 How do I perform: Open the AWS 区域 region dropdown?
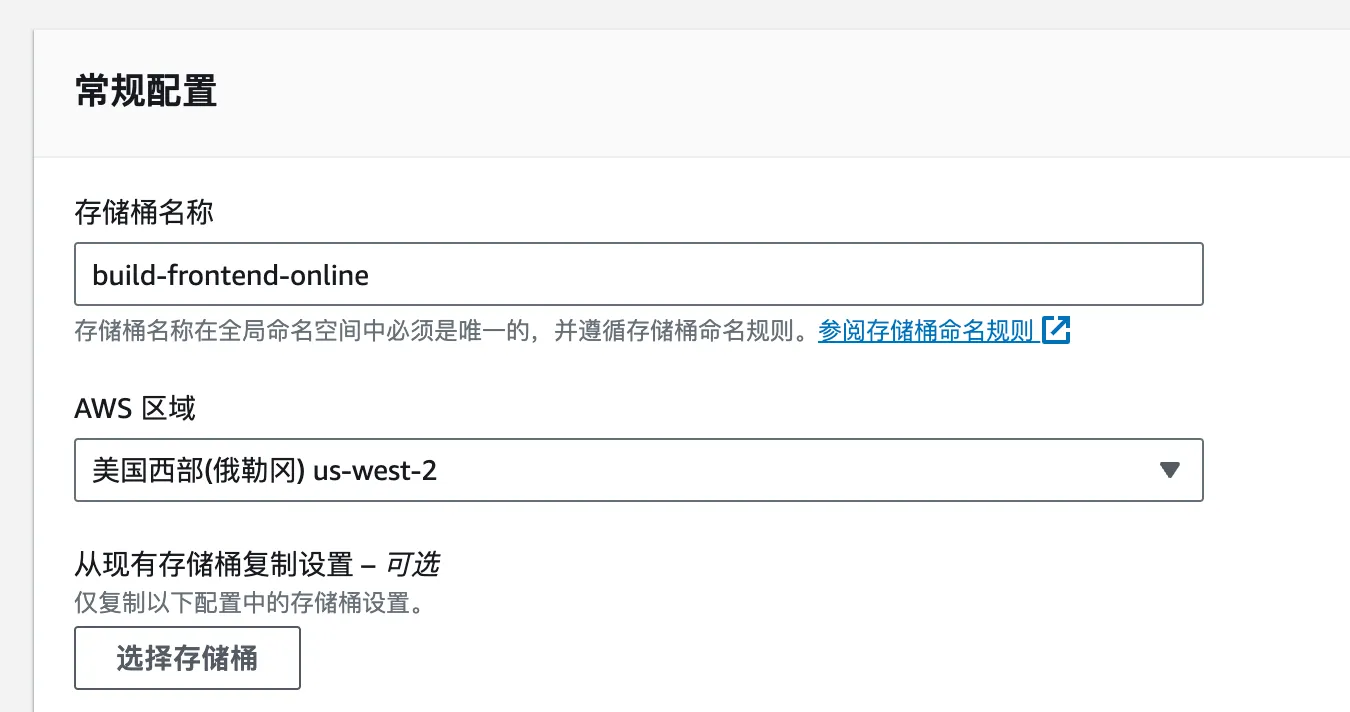pyautogui.click(x=638, y=470)
